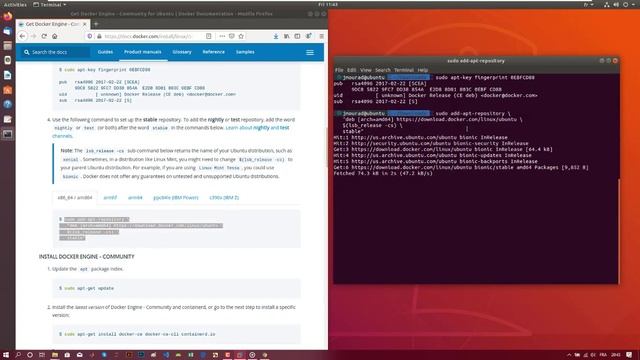Launch Firefox from the Ubuntu dock
Screen dimensions: 640x360
8,16
